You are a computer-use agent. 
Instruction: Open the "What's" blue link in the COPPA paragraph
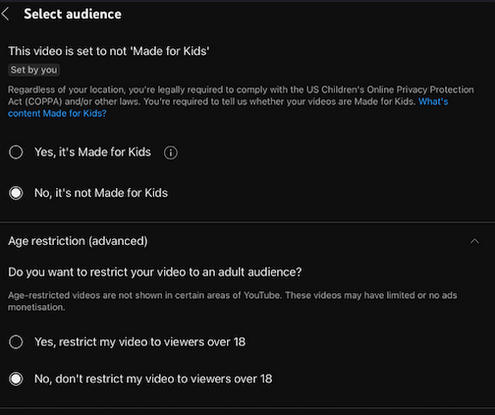coord(433,101)
